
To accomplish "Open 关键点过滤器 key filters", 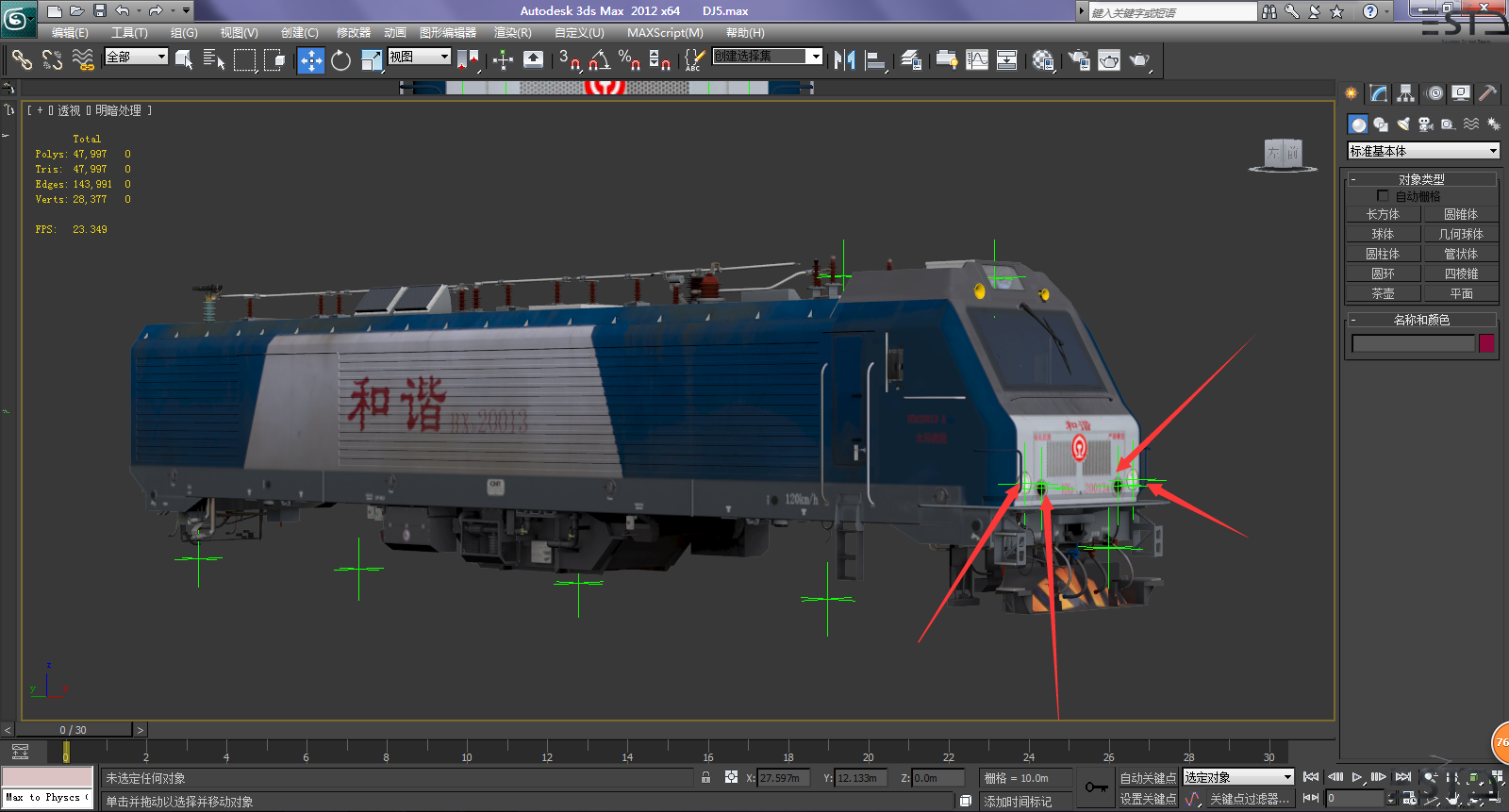I will point(1249,799).
